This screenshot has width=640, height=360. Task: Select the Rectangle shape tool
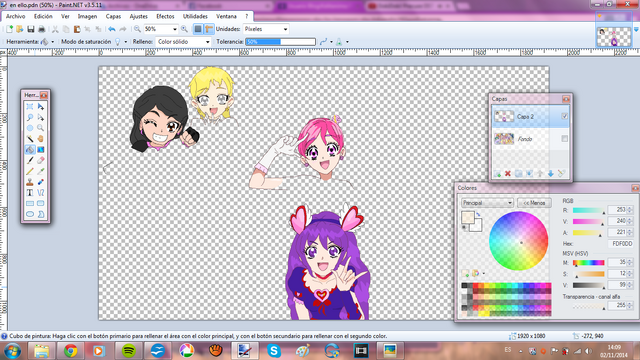[30, 203]
